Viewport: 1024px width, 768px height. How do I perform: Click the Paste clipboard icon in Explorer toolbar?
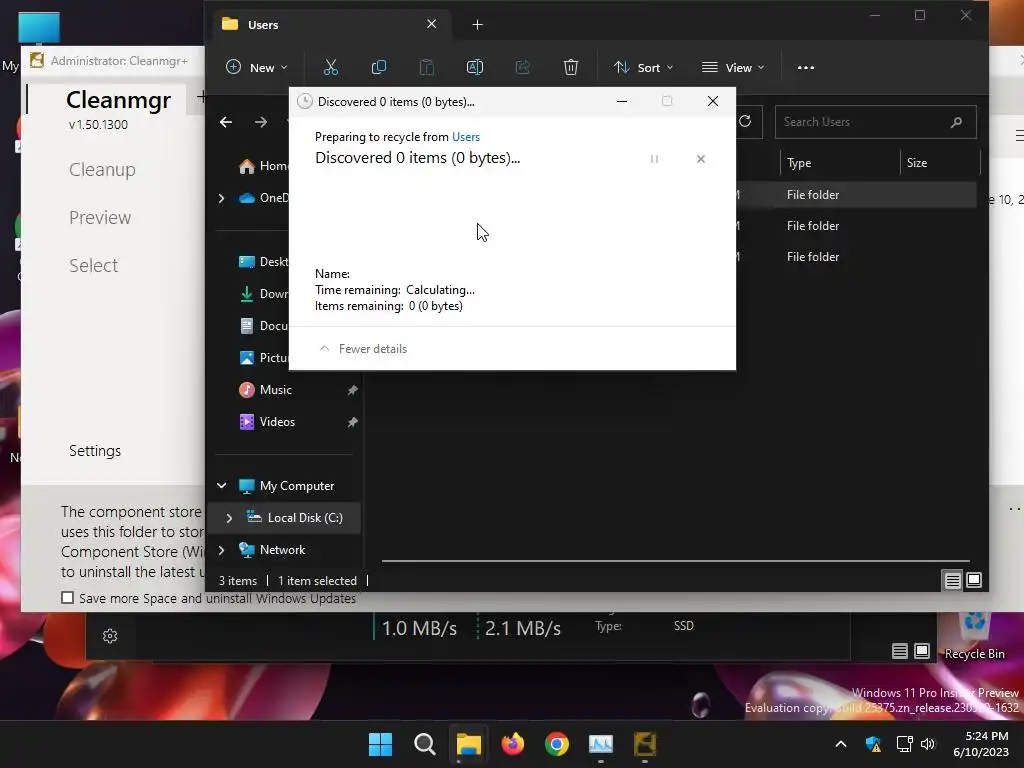coord(426,67)
